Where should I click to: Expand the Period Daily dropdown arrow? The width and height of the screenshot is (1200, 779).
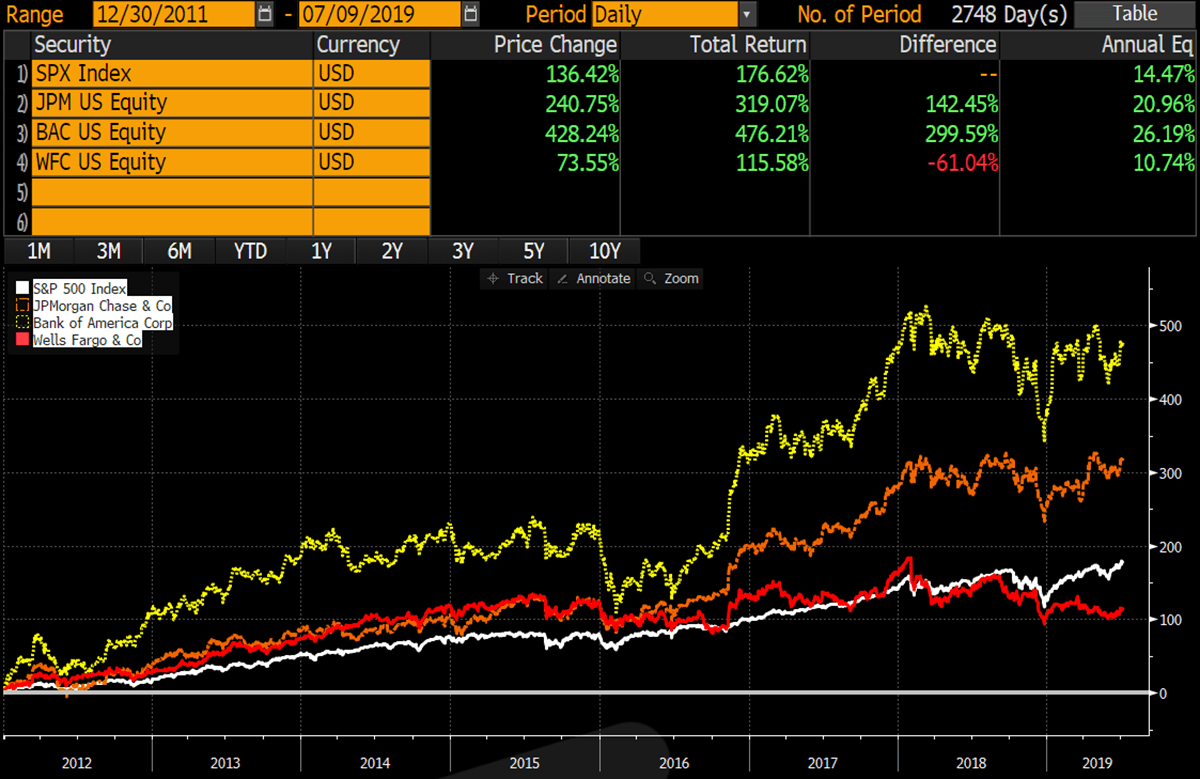pos(747,14)
